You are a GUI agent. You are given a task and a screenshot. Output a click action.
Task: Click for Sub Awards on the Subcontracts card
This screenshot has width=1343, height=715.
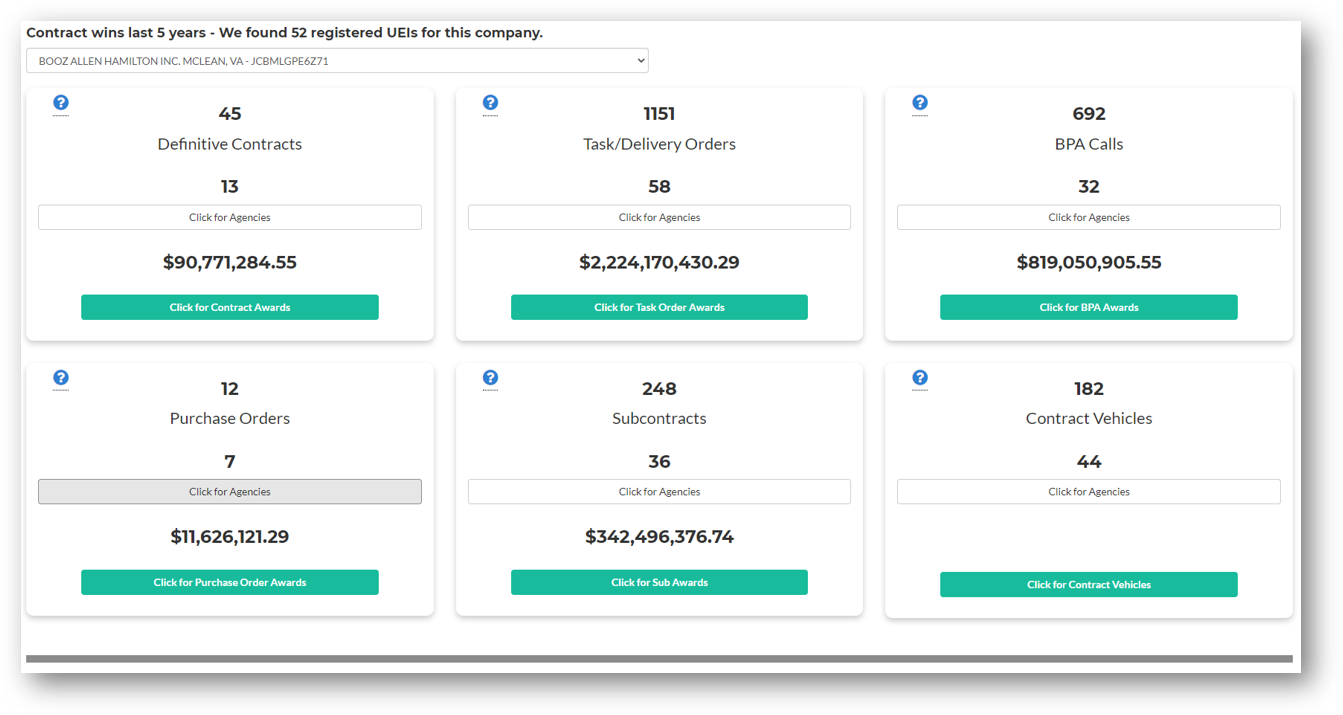(x=659, y=582)
